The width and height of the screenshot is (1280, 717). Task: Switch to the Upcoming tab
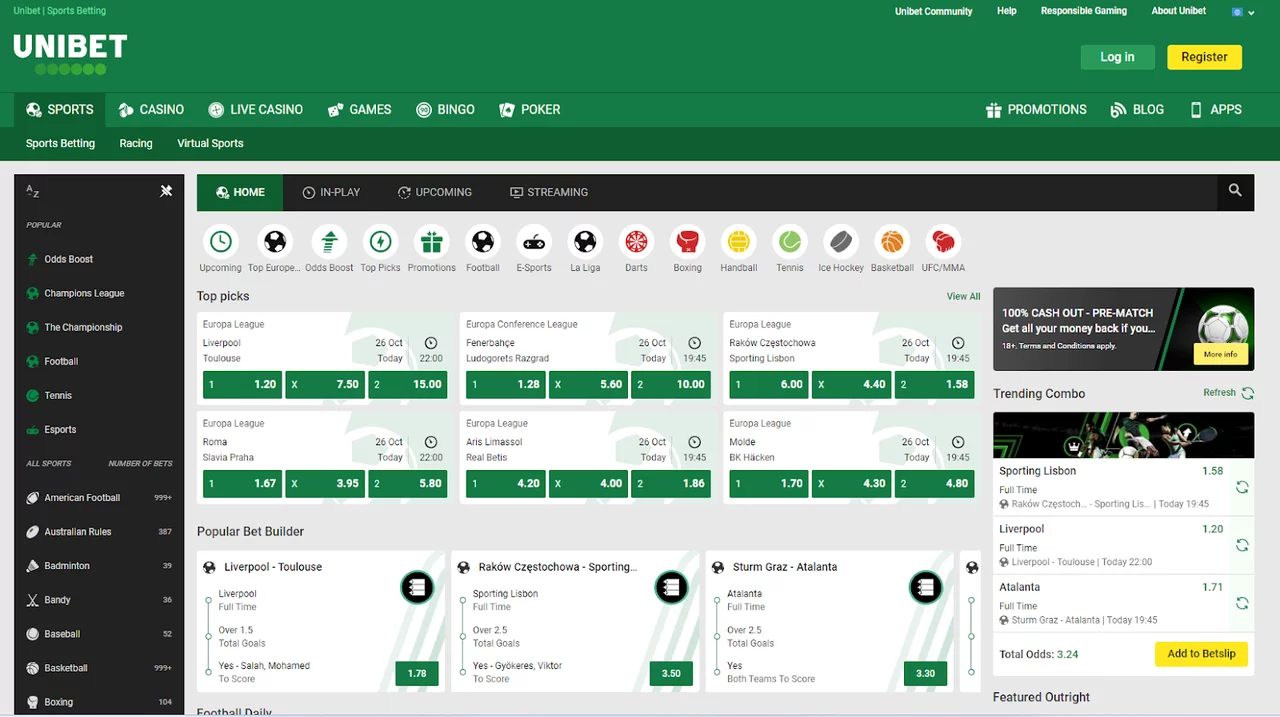coord(435,192)
